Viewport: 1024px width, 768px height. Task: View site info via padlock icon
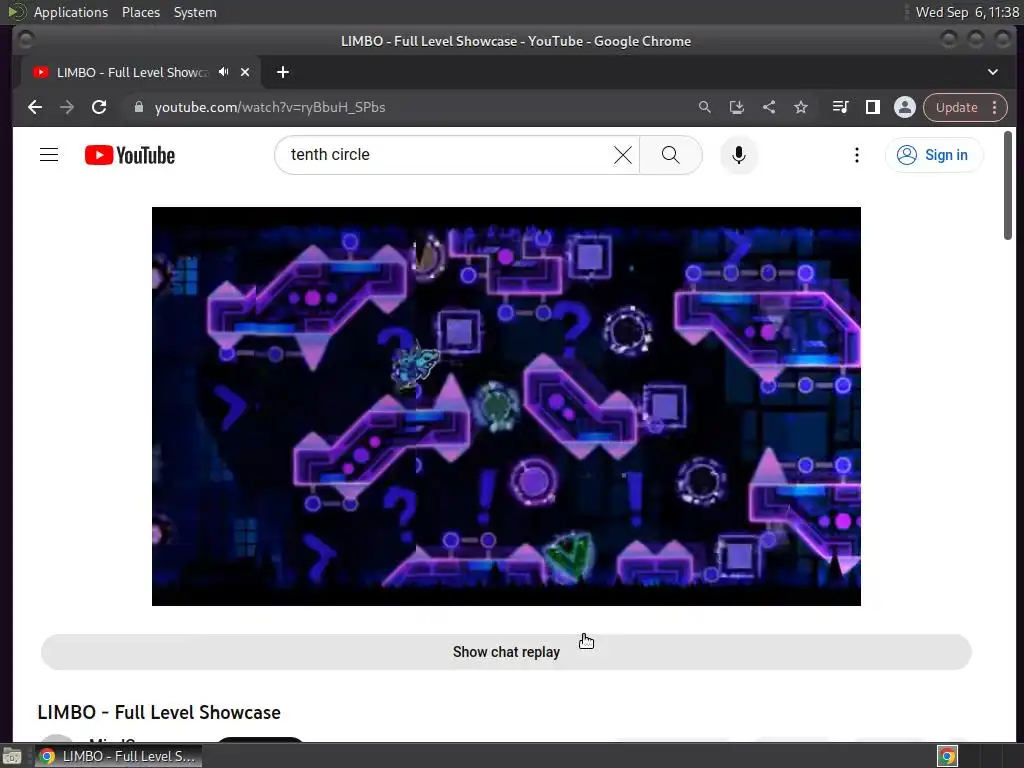click(x=138, y=107)
